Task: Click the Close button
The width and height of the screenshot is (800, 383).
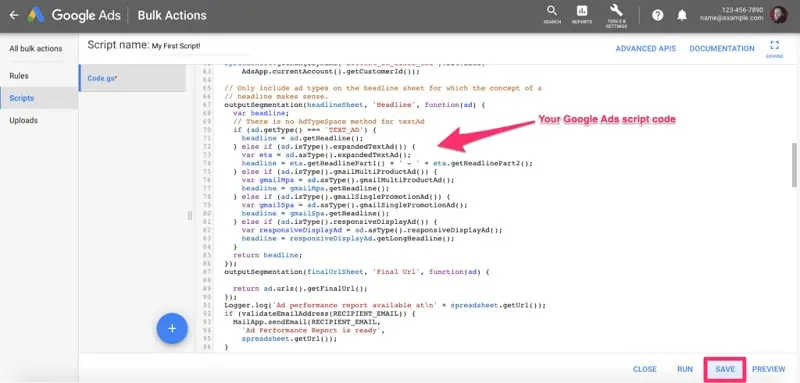Action: pos(644,369)
